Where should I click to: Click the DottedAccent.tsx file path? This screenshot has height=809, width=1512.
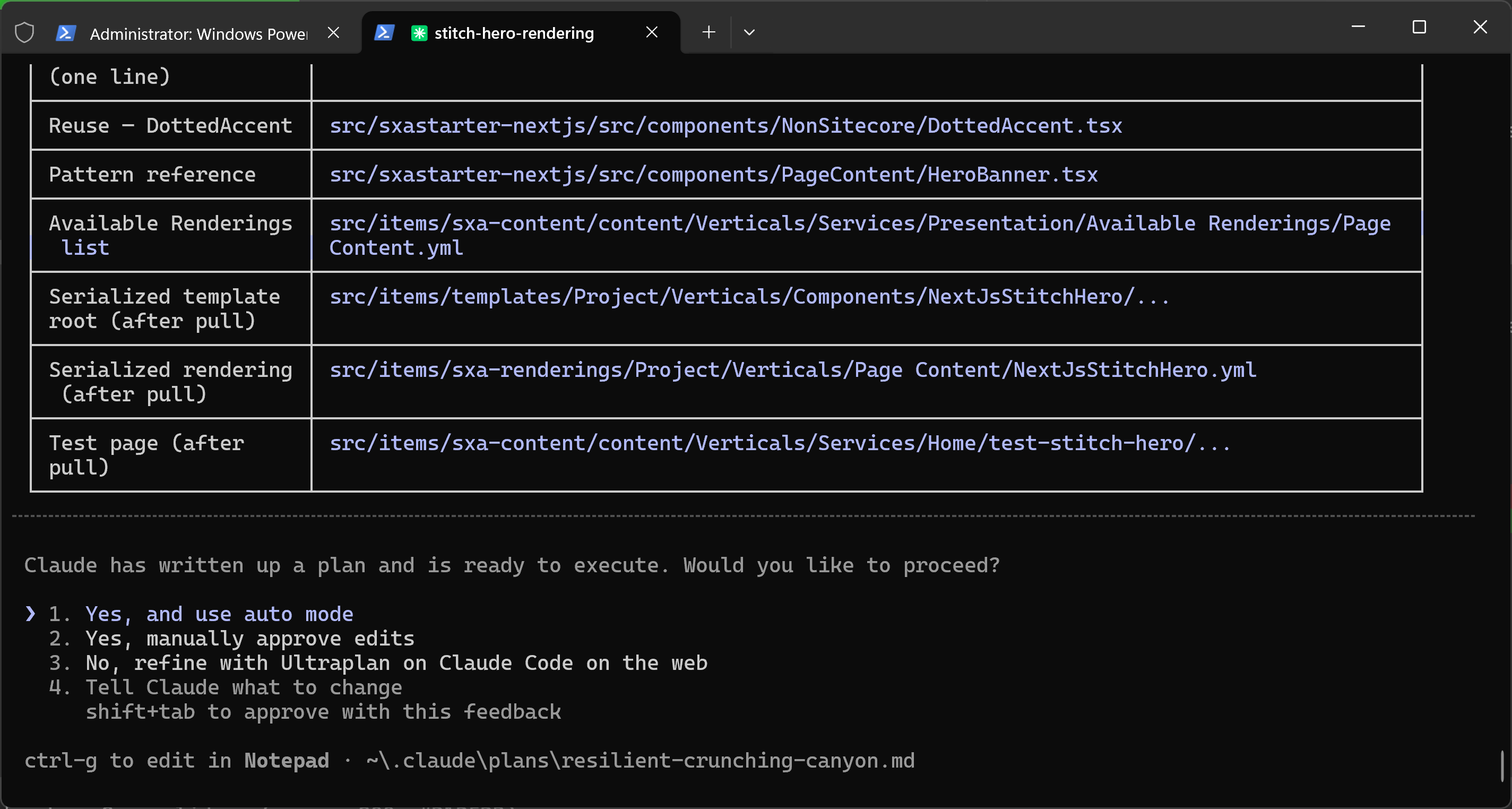(725, 126)
